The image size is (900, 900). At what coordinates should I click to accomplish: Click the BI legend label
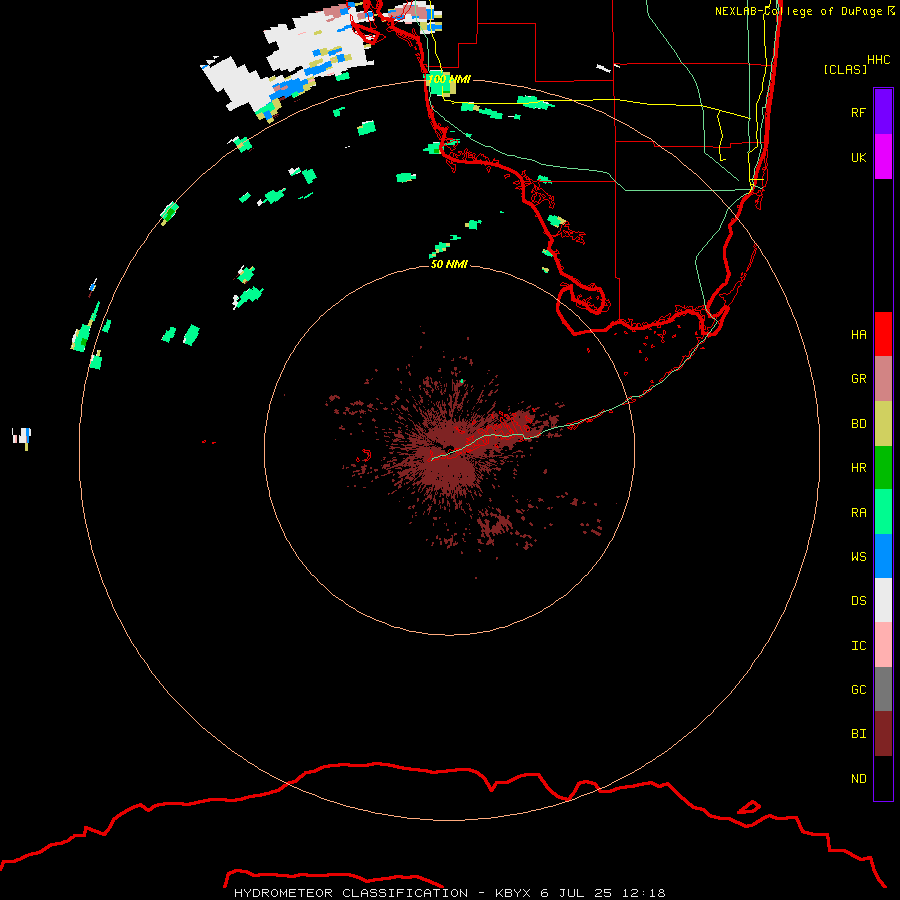(858, 734)
